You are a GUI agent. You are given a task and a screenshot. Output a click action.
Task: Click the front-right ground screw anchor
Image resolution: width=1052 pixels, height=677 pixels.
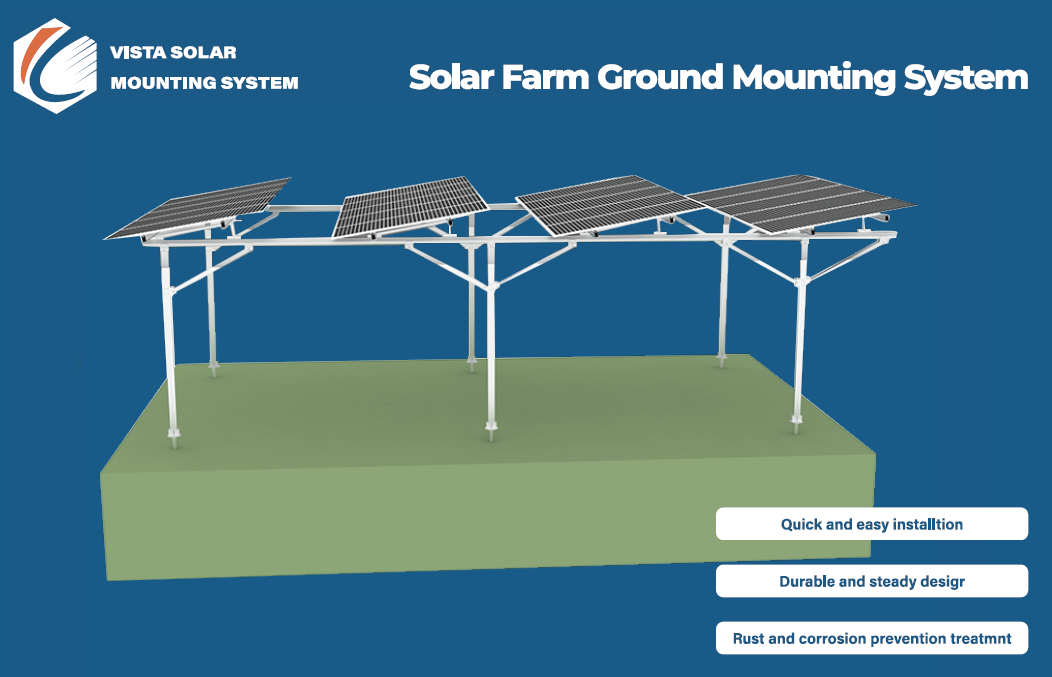click(796, 424)
